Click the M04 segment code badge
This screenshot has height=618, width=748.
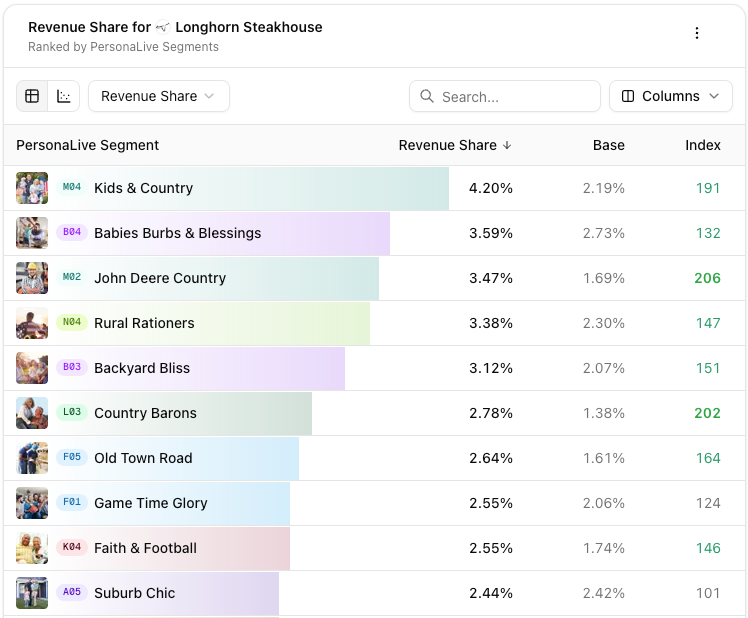tap(72, 187)
